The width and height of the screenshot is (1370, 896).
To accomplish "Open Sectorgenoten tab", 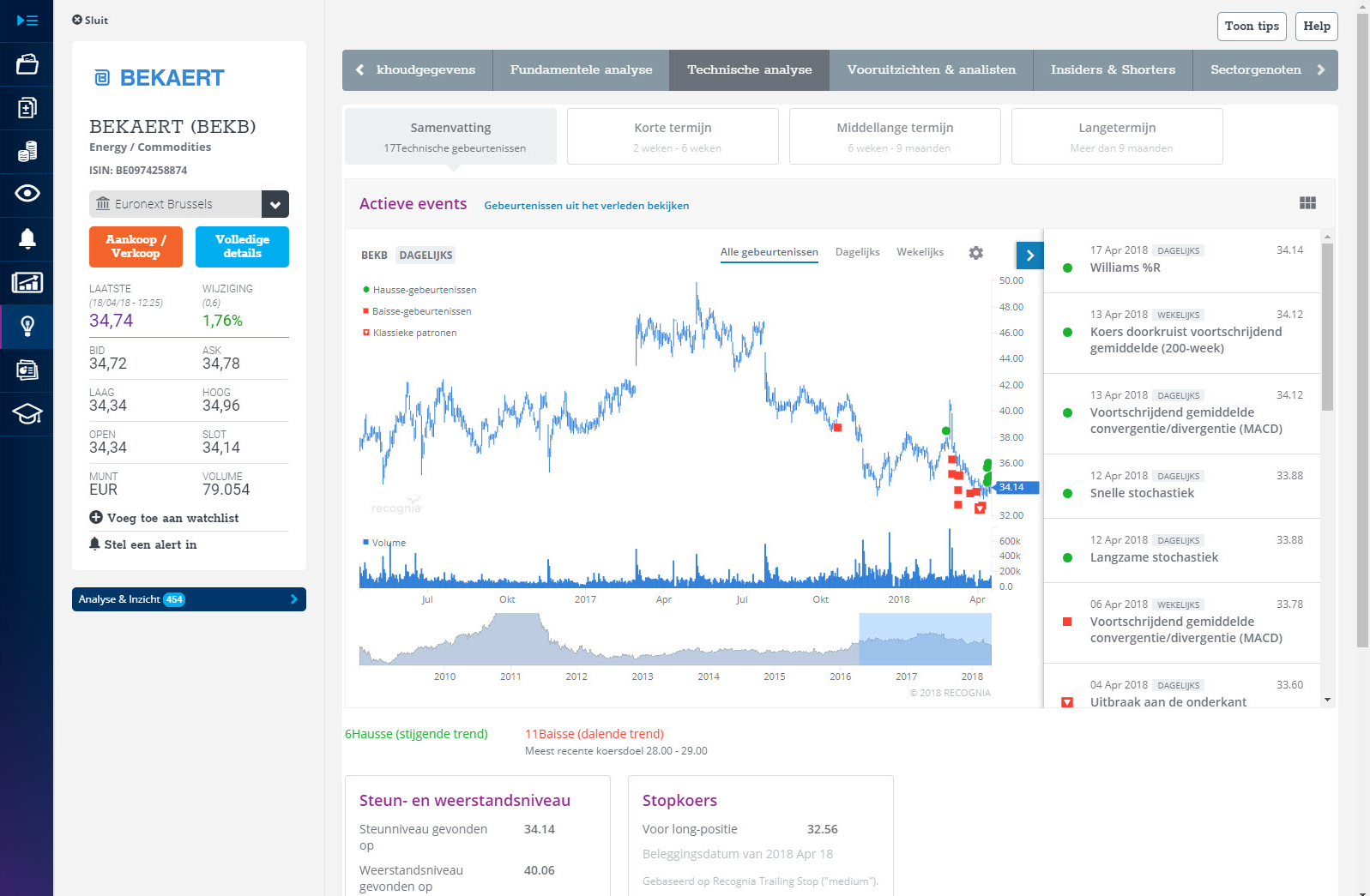I will [1255, 70].
